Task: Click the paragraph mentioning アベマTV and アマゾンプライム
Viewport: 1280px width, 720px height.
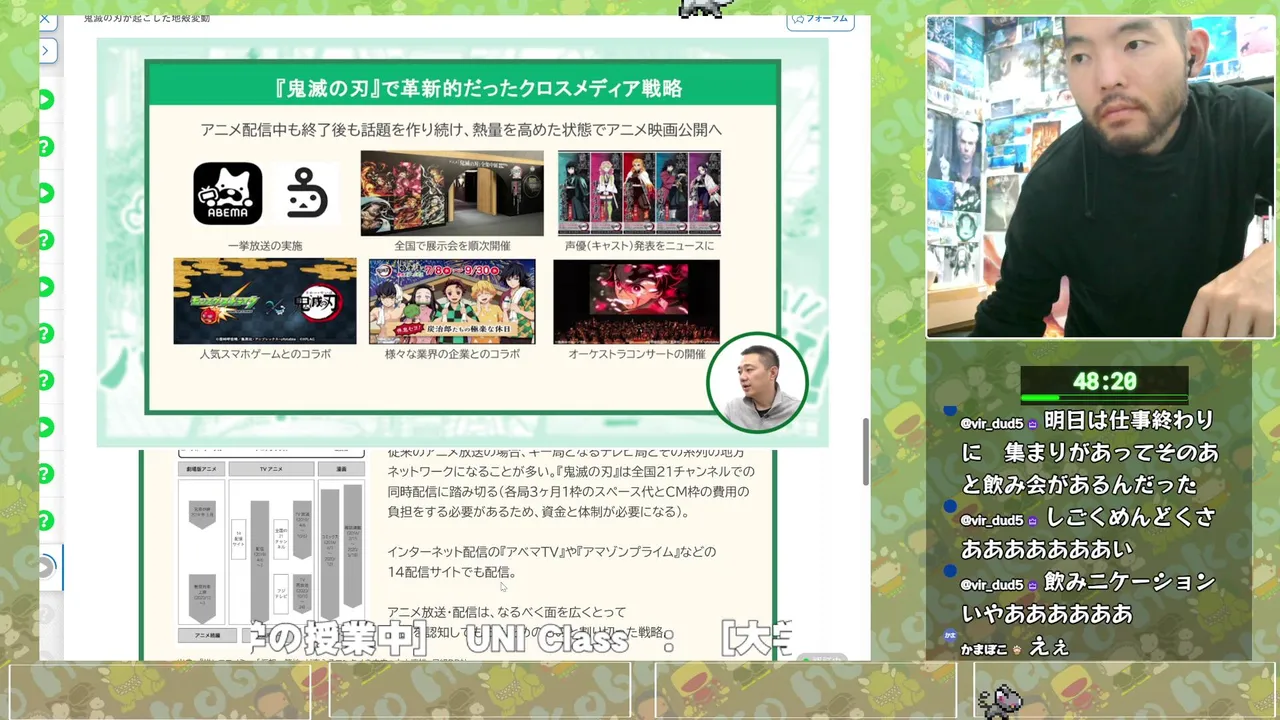Action: tap(552, 561)
